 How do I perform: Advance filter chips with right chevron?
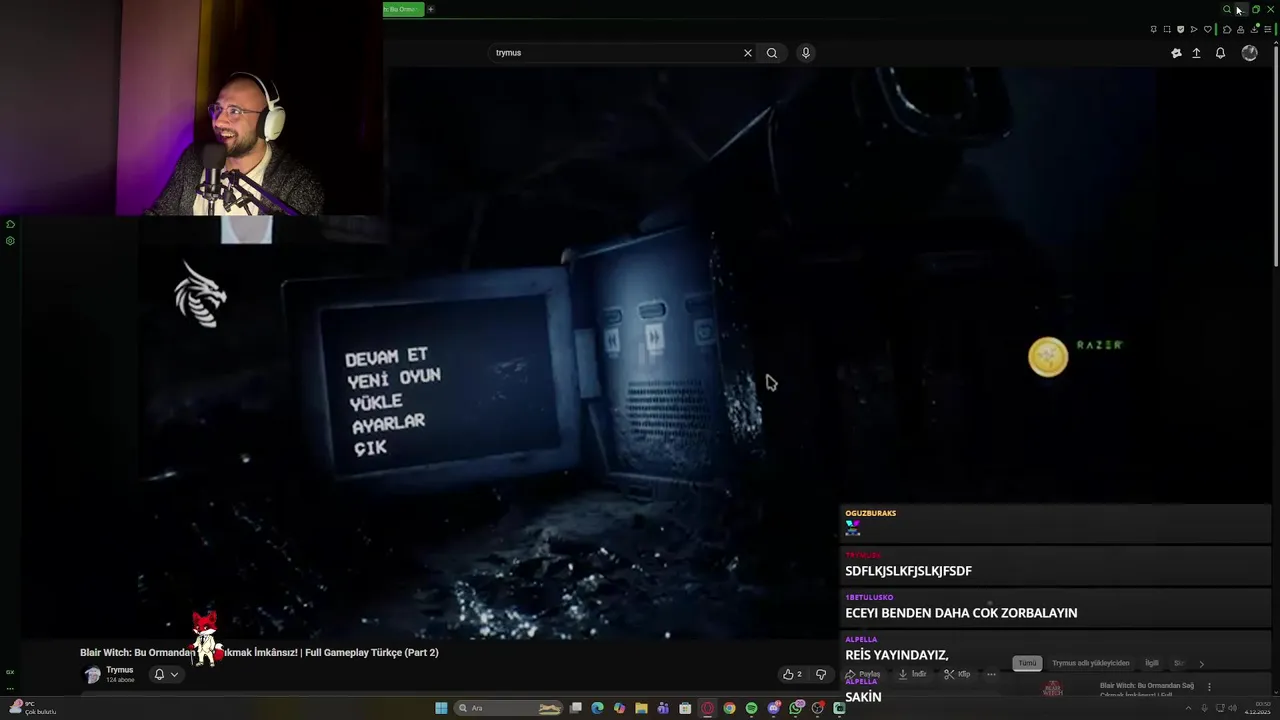[1202, 664]
